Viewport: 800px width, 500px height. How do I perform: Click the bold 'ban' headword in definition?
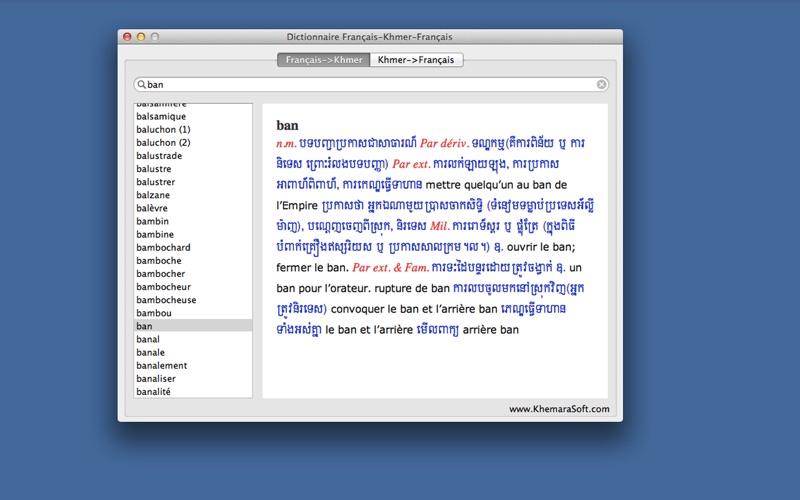coord(287,126)
